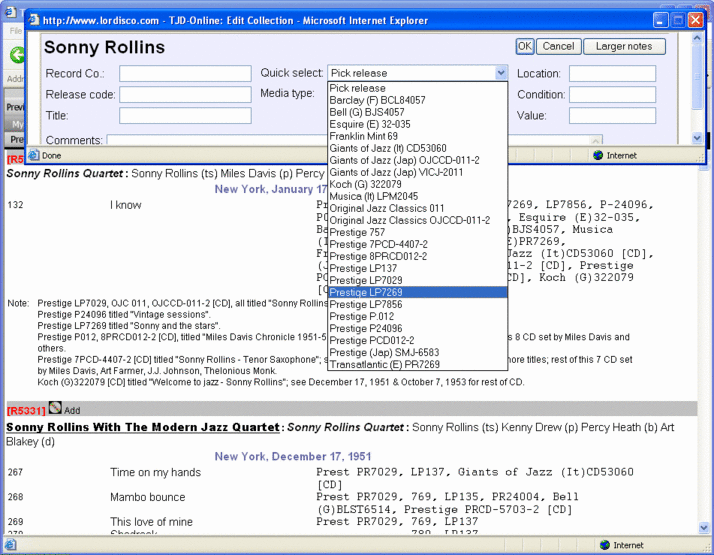Click the Internet zone globe in main status bar
The height and width of the screenshot is (555, 714).
[605, 545]
